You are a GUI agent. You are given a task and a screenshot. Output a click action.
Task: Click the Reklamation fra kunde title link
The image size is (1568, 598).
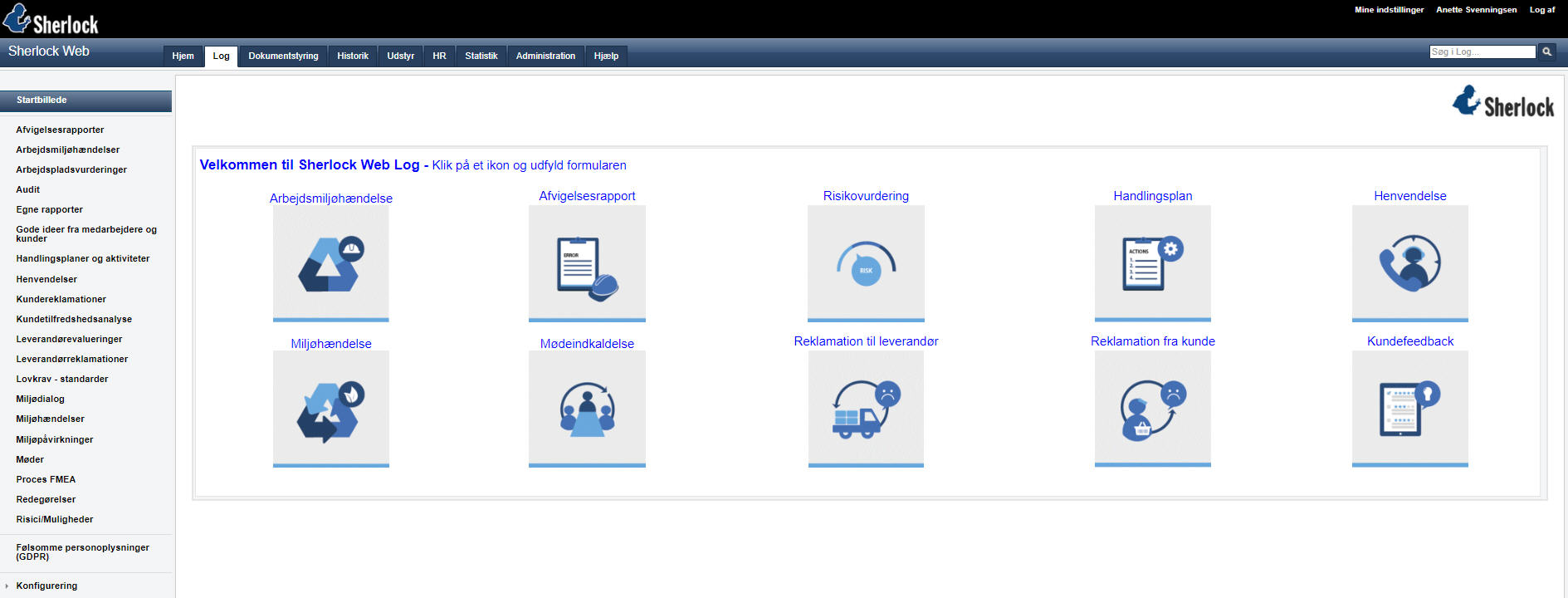(x=1153, y=341)
